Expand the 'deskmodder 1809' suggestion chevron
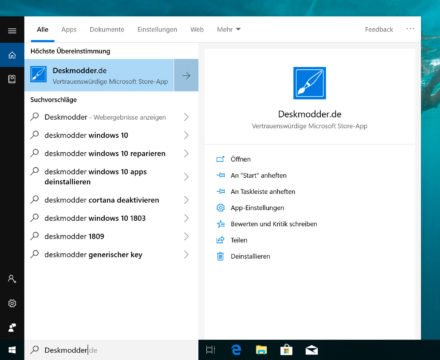The width and height of the screenshot is (440, 360). [x=186, y=236]
